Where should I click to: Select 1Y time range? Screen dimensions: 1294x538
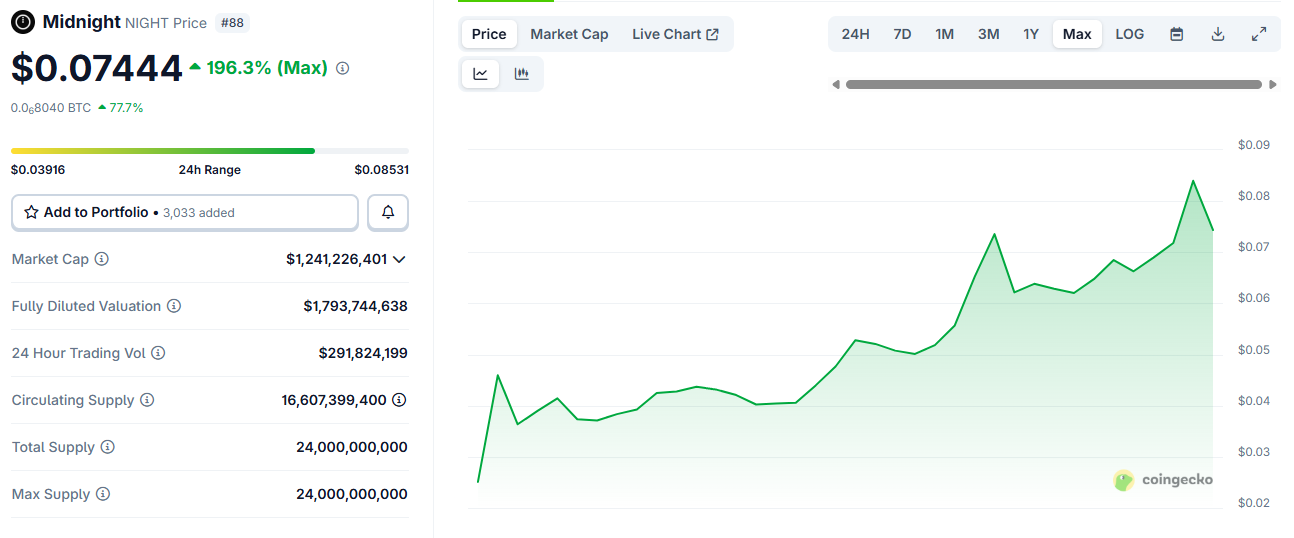coord(1031,34)
